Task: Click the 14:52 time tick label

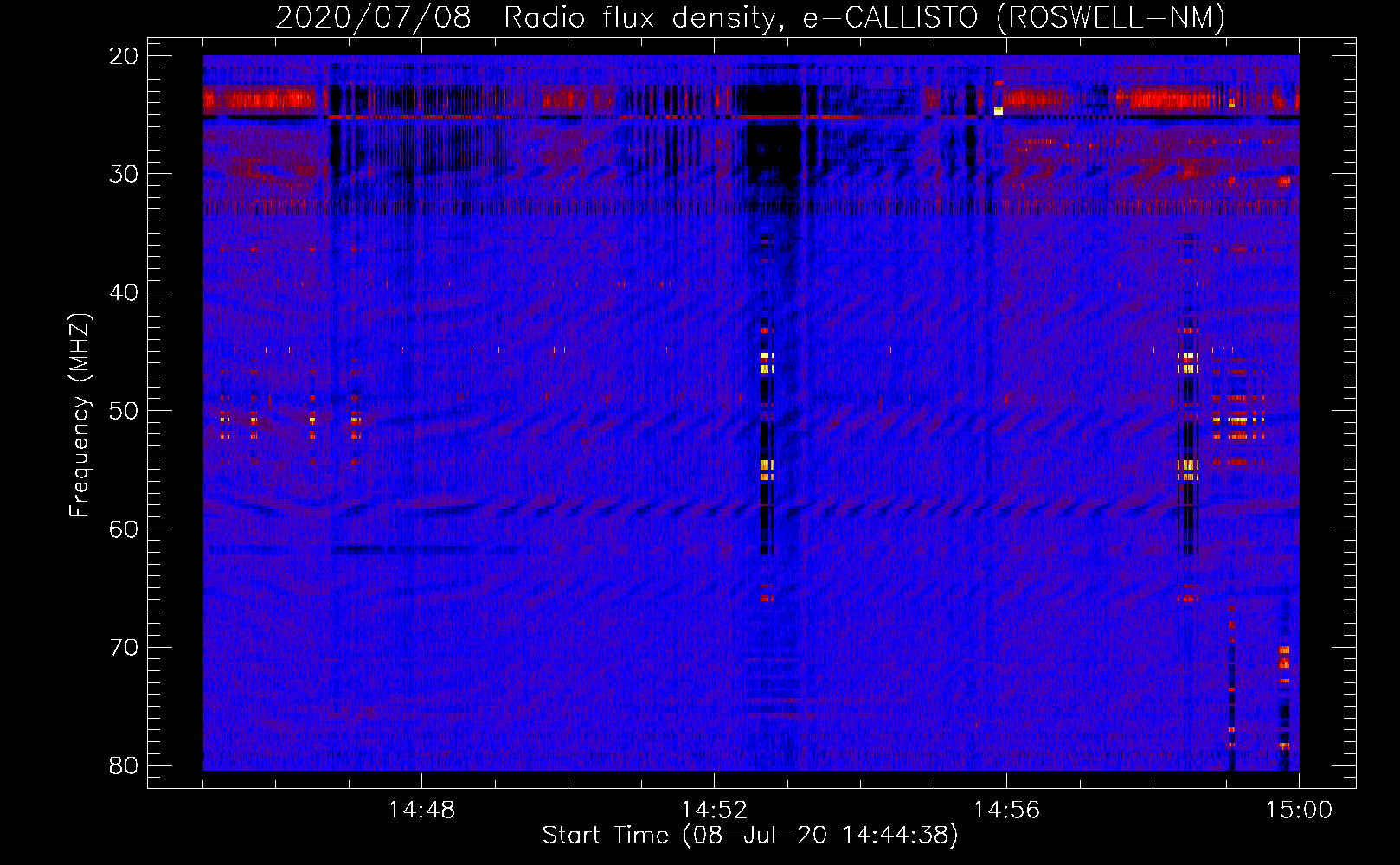Action: pos(714,811)
